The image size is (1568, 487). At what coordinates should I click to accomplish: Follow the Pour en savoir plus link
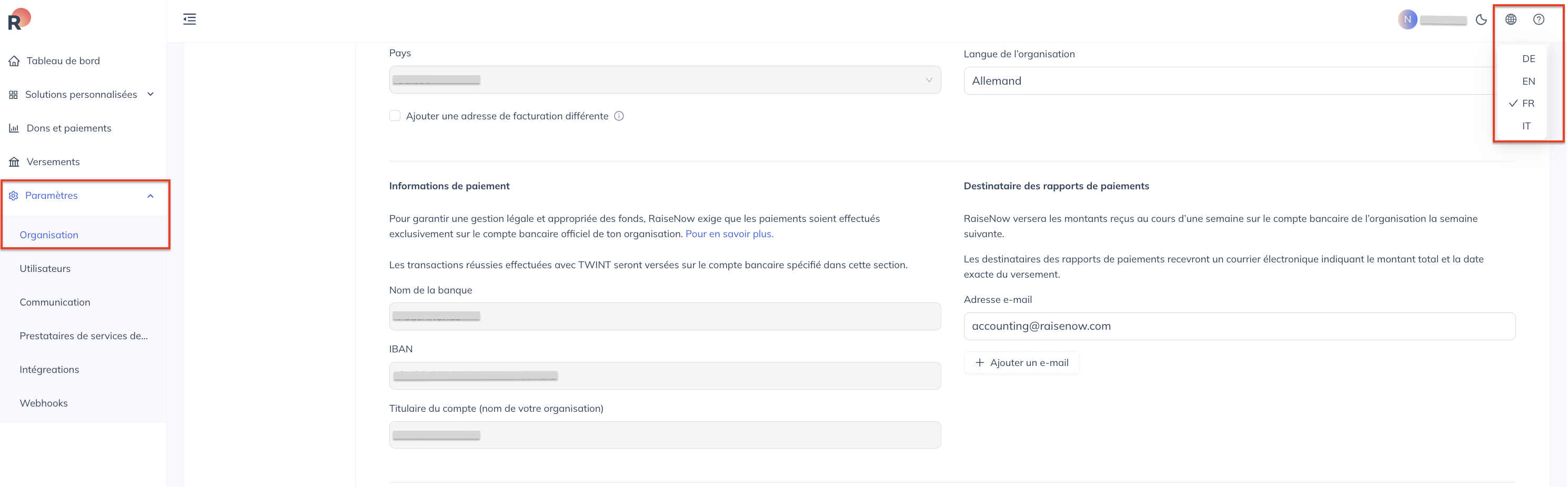[x=729, y=234]
